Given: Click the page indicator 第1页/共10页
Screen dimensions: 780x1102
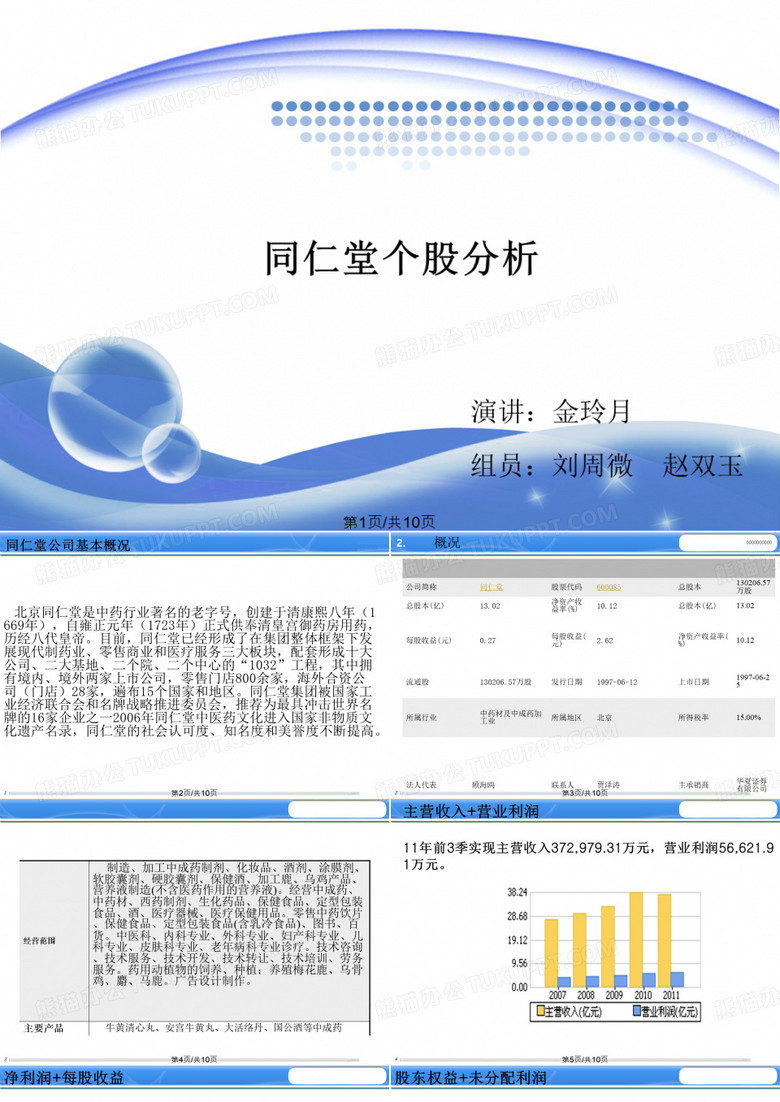Looking at the screenshot, I should click(x=389, y=521).
